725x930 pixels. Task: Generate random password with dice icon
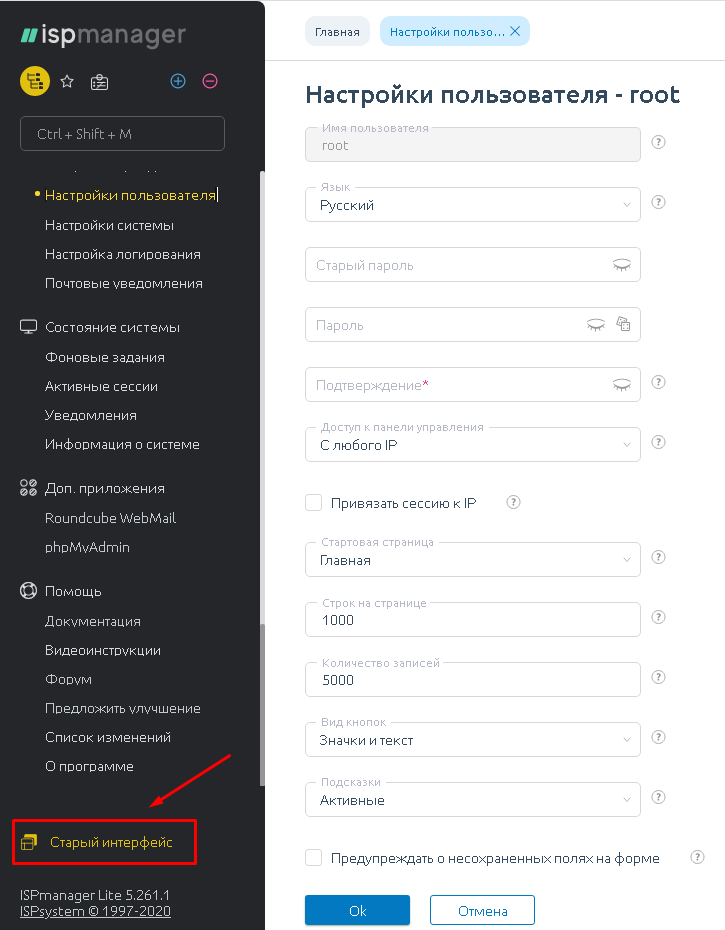click(623, 324)
